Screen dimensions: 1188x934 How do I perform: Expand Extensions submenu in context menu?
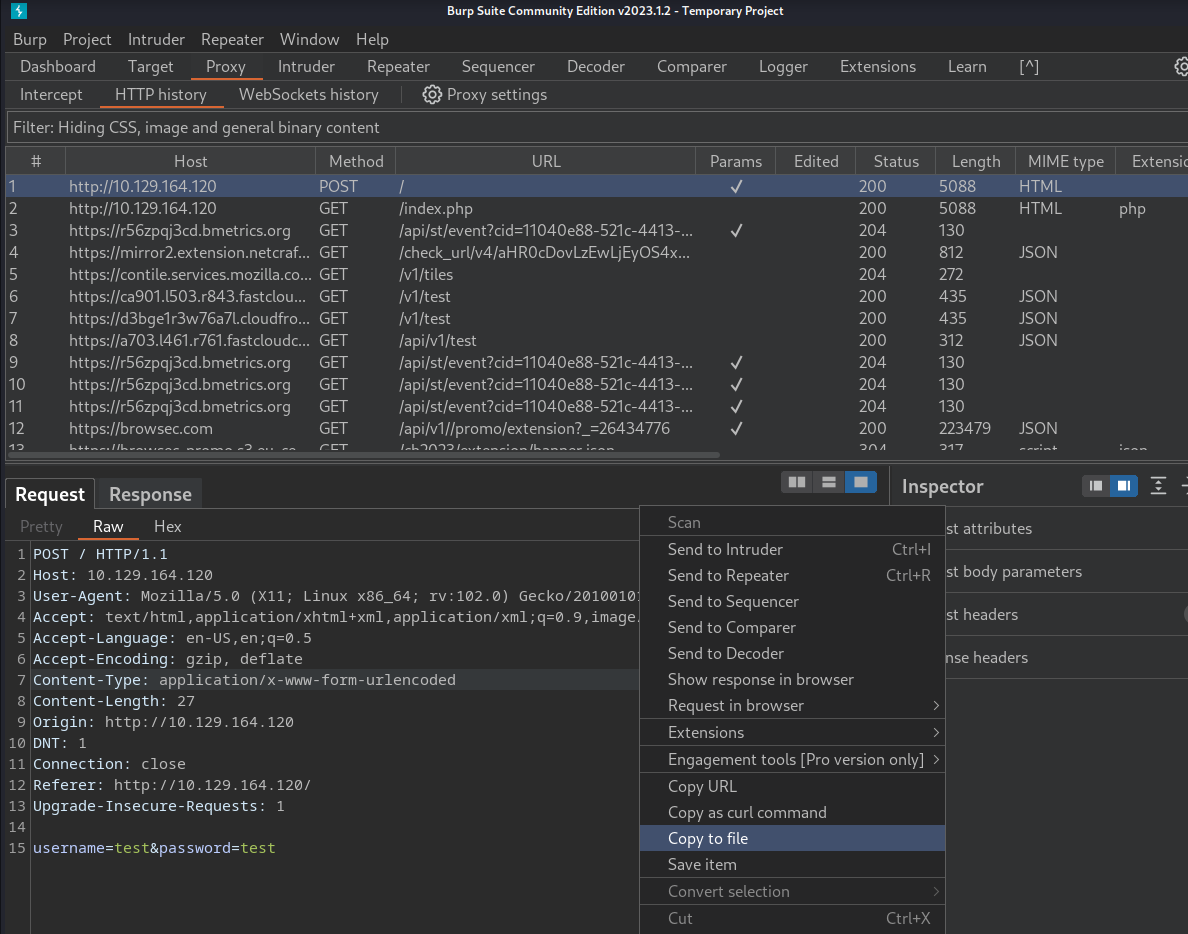point(793,733)
